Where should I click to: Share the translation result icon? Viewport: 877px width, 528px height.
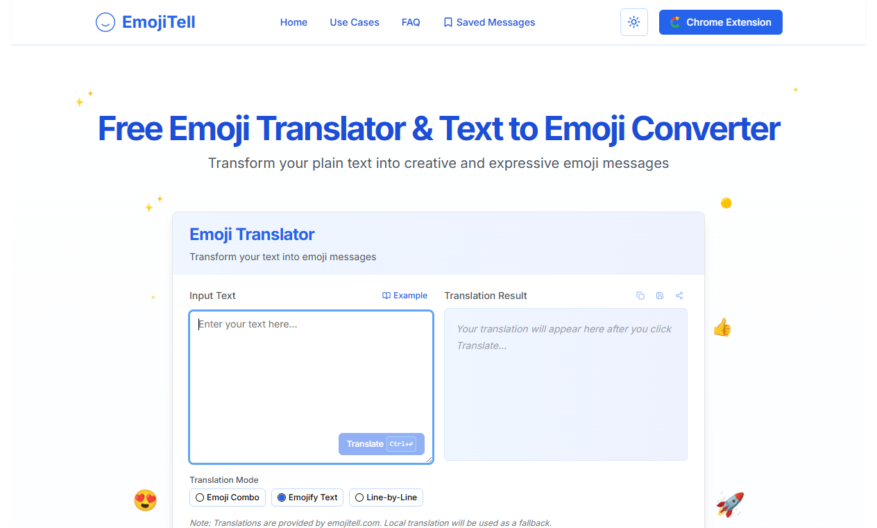click(679, 295)
